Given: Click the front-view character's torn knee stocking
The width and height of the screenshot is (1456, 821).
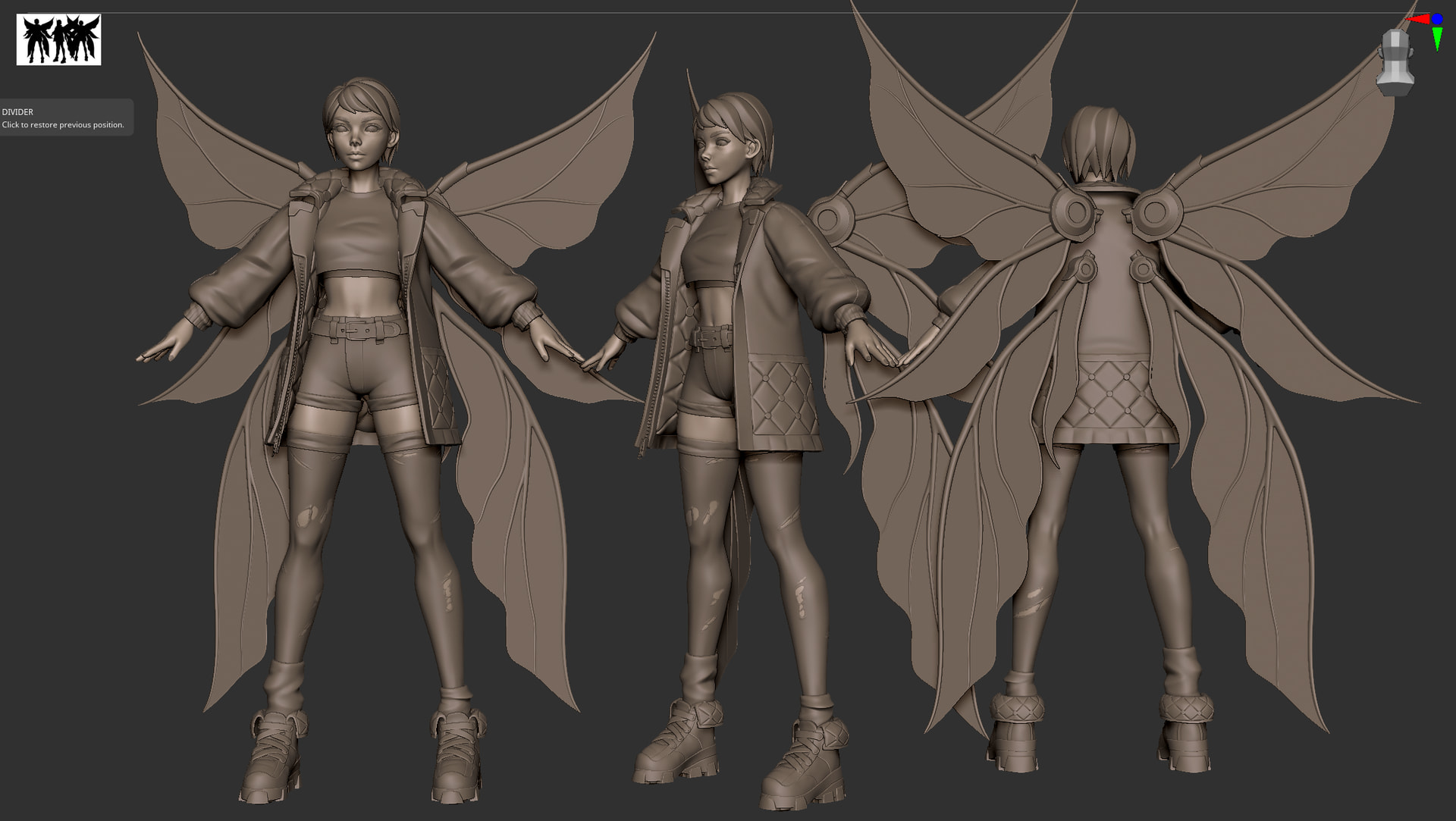Looking at the screenshot, I should (x=309, y=515).
